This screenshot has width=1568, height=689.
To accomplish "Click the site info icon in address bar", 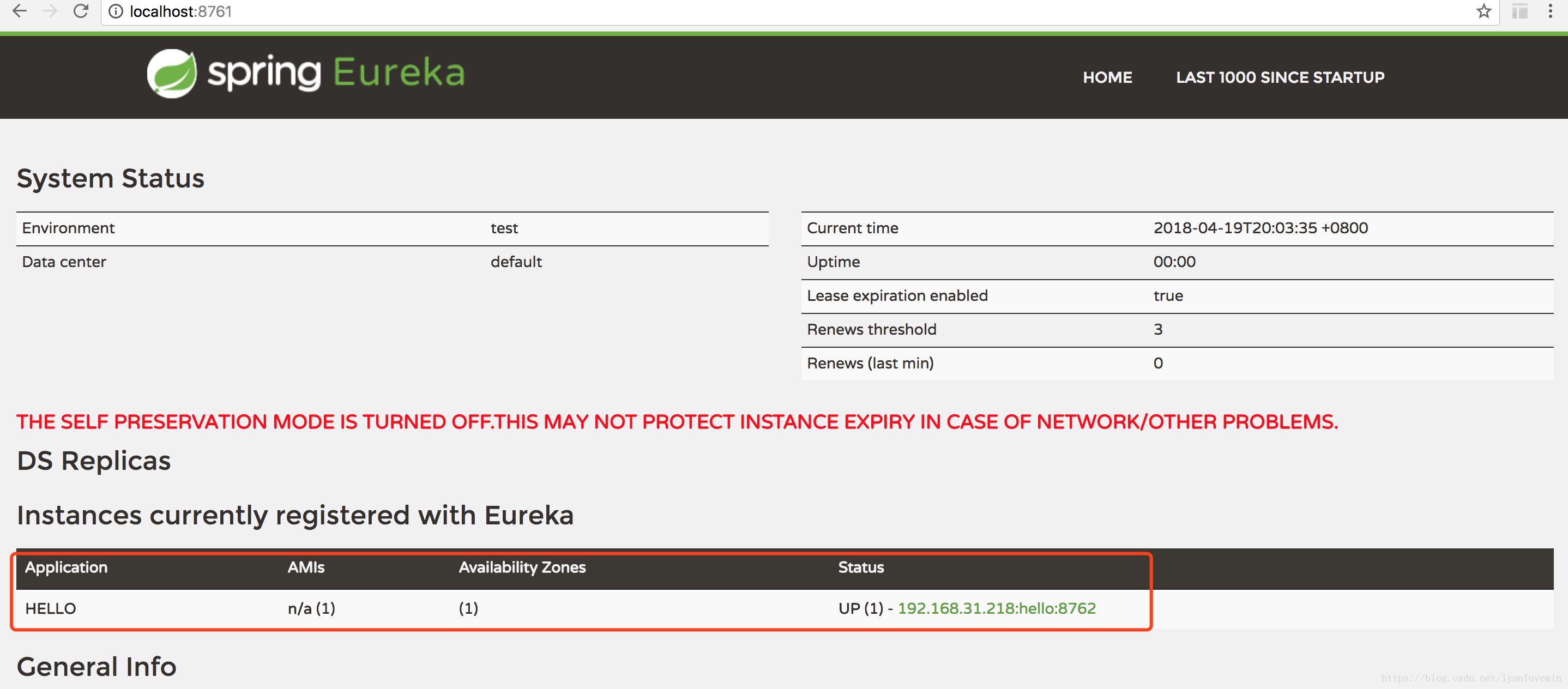I will click(x=116, y=11).
